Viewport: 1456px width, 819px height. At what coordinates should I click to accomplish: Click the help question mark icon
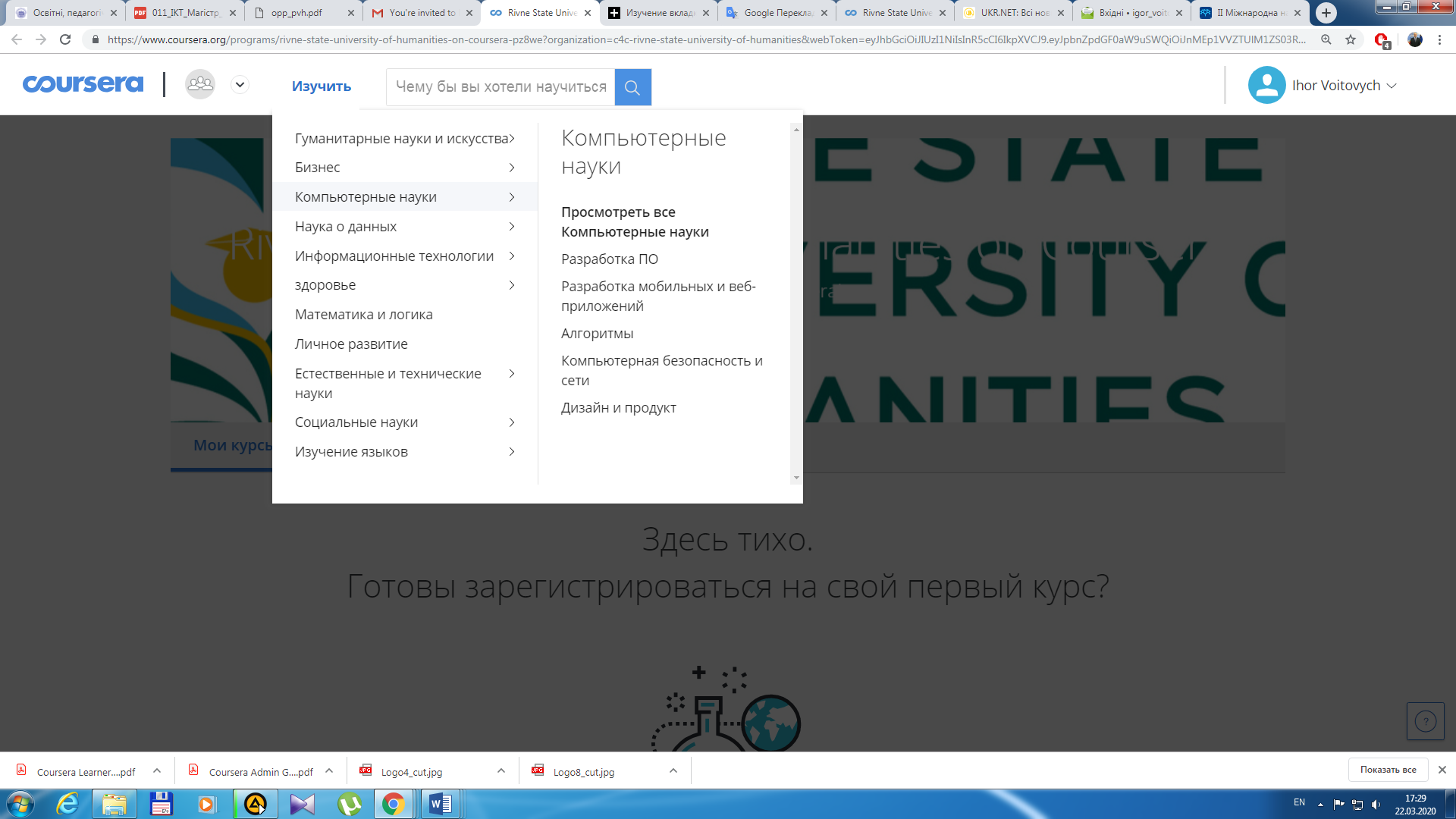point(1425,721)
